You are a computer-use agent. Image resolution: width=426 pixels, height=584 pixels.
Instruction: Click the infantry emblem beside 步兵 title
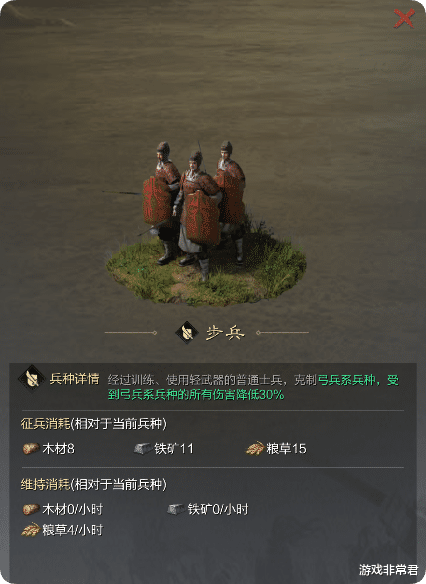point(187,332)
